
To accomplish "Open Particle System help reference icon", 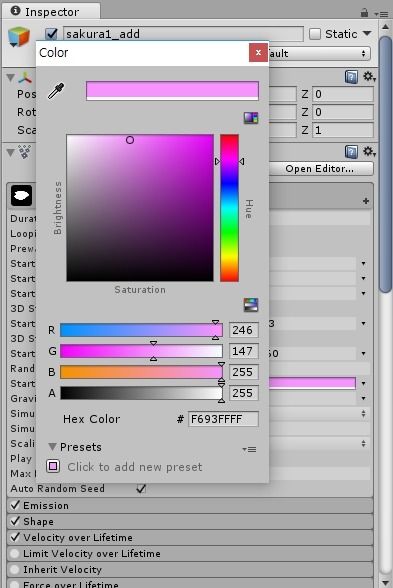I will click(x=351, y=152).
